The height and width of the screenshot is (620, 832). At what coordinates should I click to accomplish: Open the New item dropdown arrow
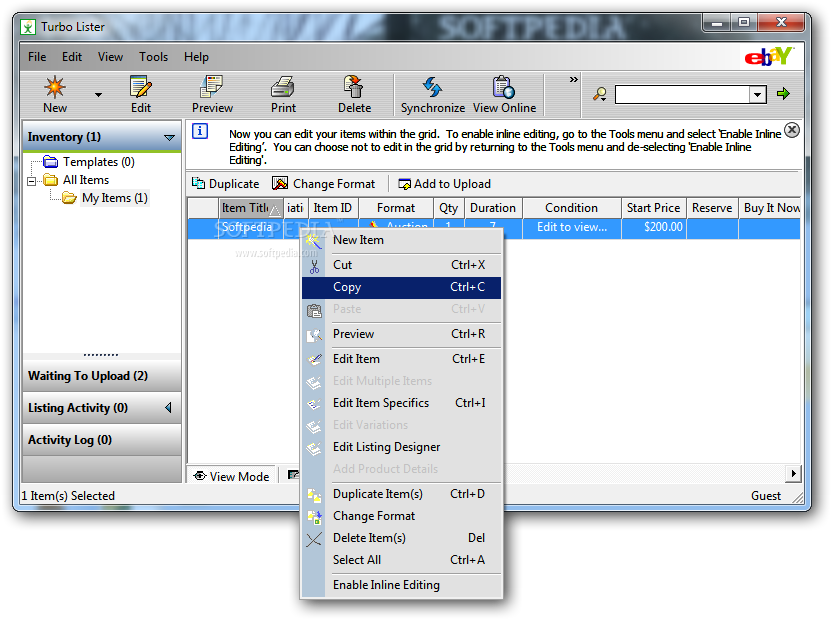click(98, 95)
